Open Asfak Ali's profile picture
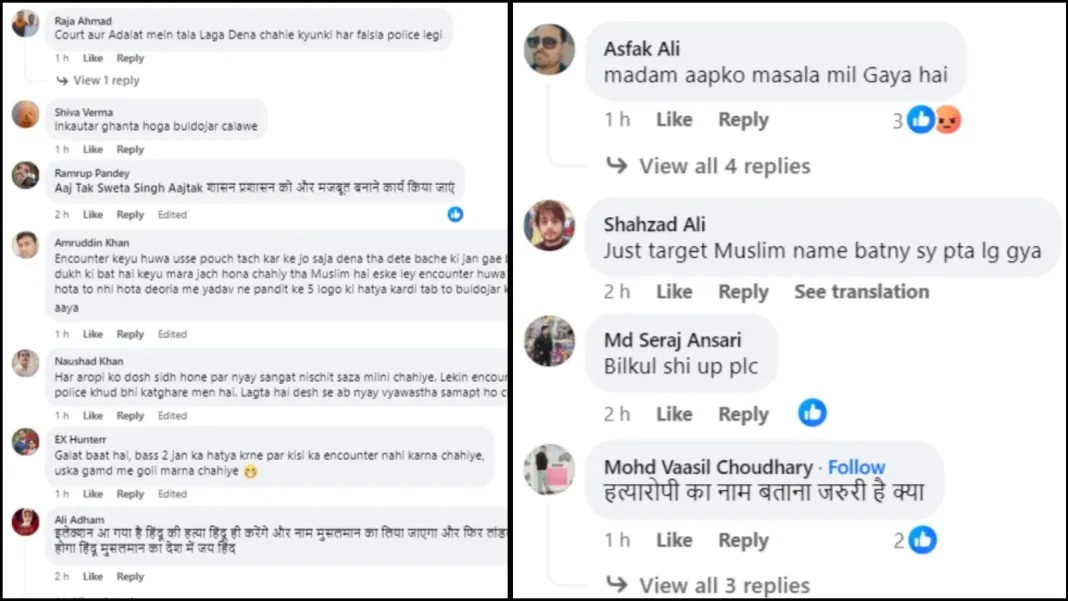Screen dimensions: 1068x601 point(550,49)
